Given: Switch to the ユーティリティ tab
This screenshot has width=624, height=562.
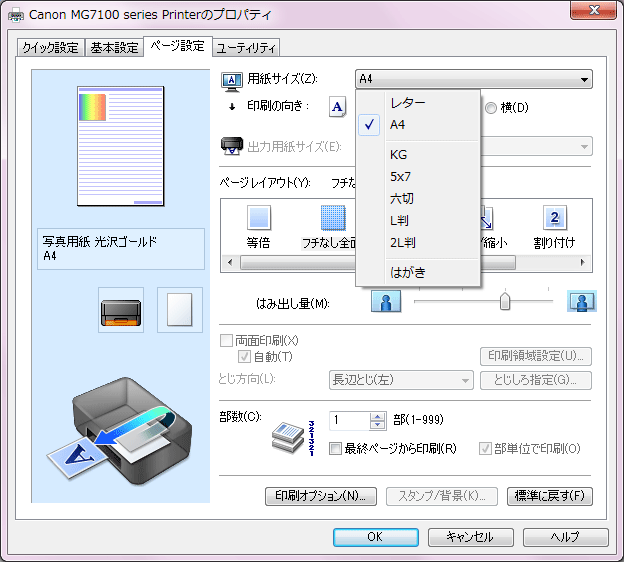Looking at the screenshot, I should (x=246, y=48).
